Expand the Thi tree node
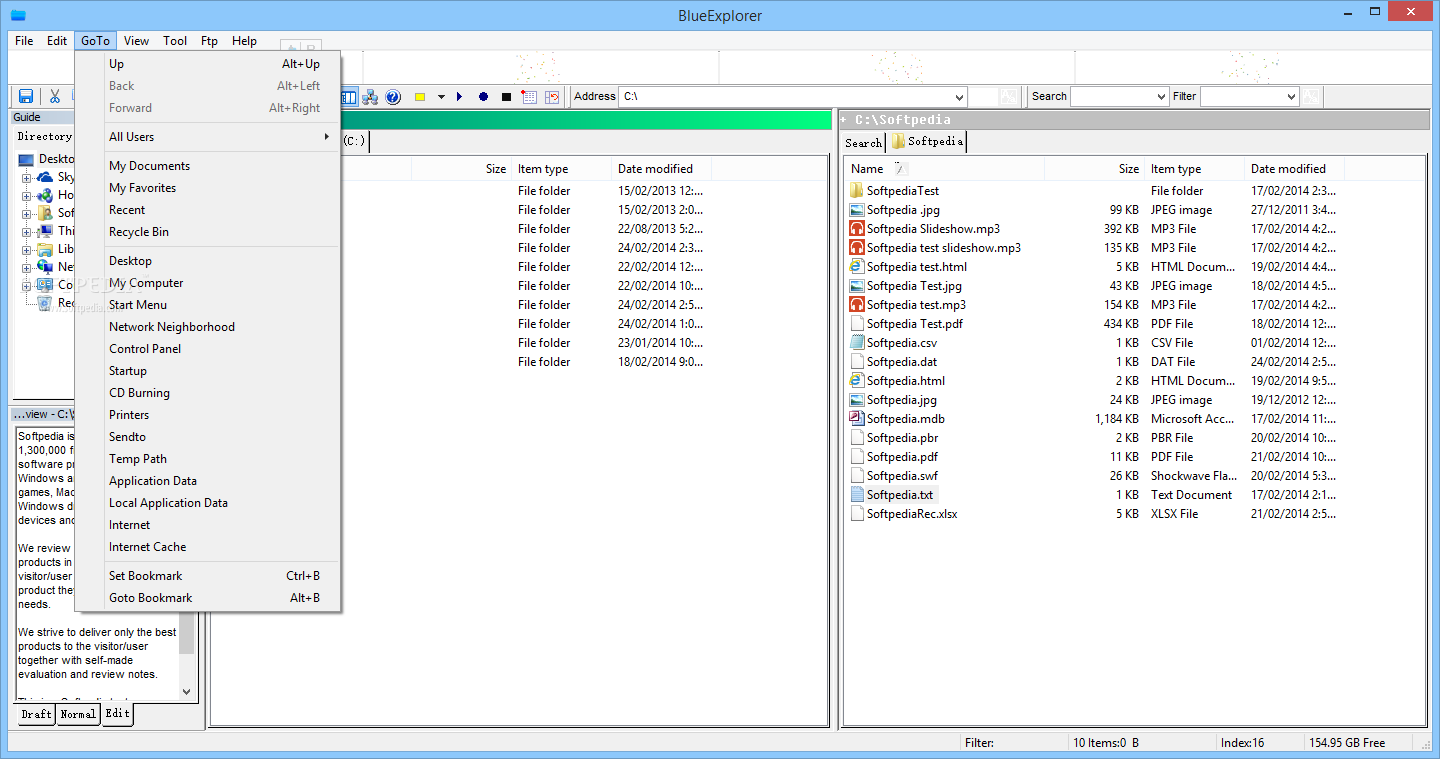This screenshot has width=1440, height=759. point(27,232)
